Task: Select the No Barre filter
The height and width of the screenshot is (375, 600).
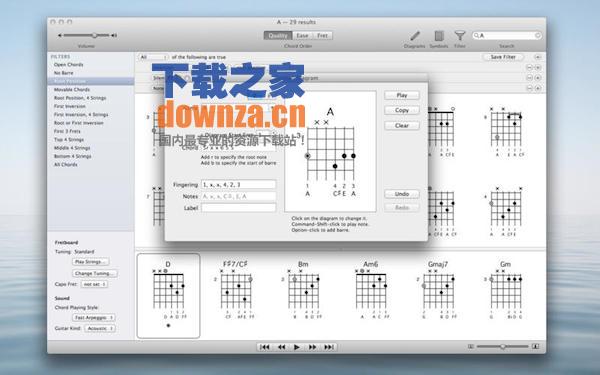Action: 64,73
